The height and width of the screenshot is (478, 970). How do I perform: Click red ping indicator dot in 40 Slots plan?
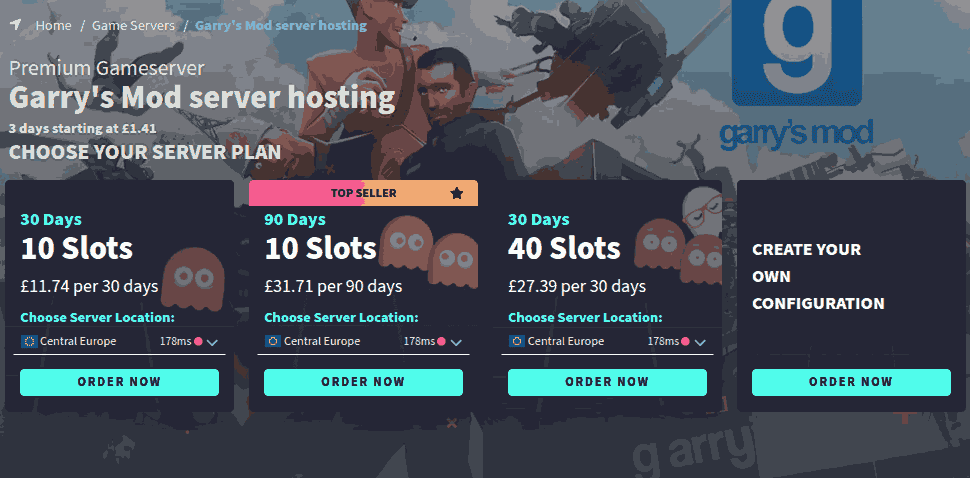coord(685,341)
